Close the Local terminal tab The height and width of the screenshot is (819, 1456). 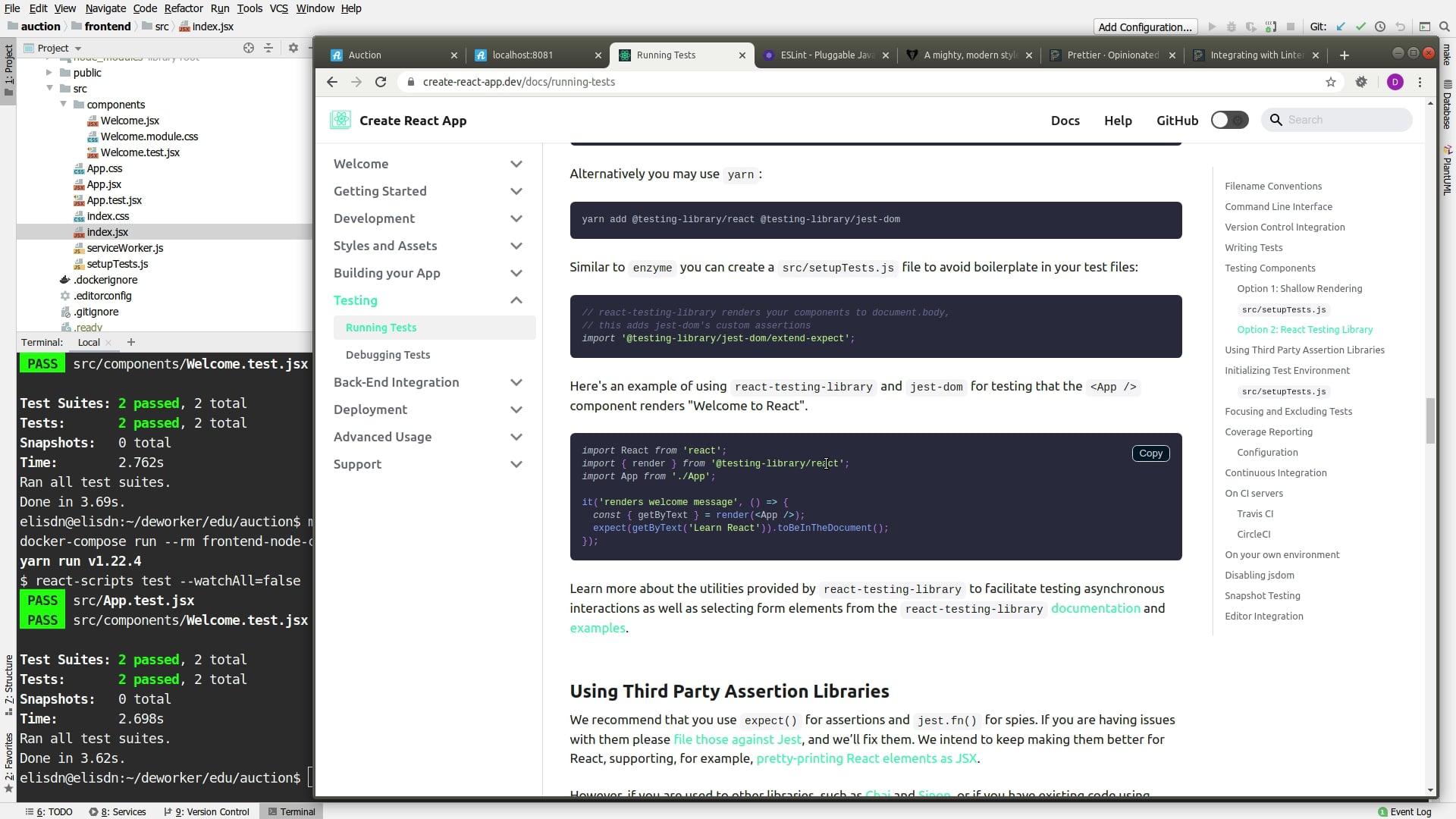coord(108,343)
